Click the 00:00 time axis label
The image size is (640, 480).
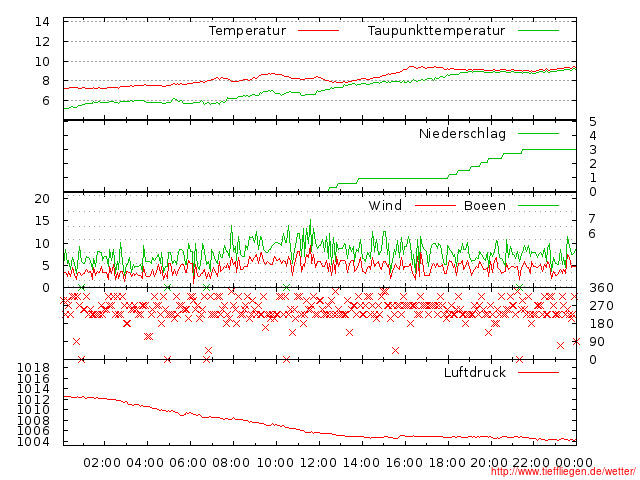pos(574,462)
